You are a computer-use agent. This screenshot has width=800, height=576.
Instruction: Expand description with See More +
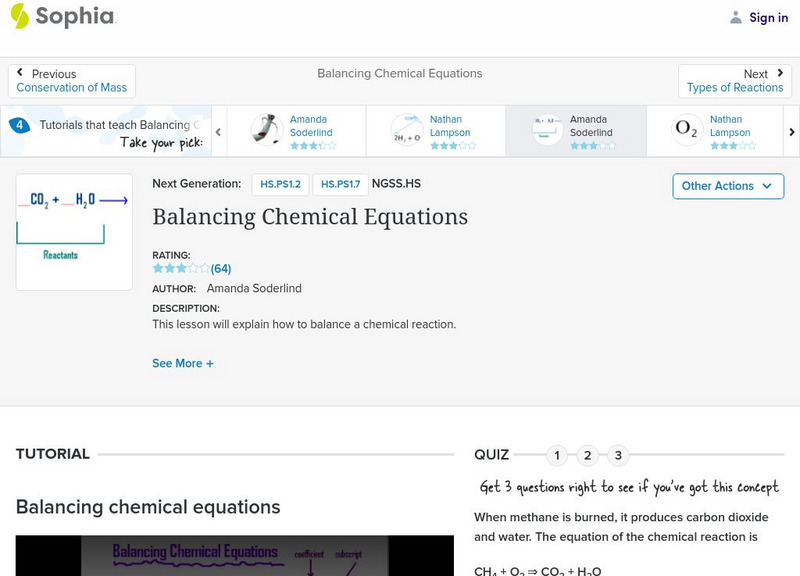(183, 364)
